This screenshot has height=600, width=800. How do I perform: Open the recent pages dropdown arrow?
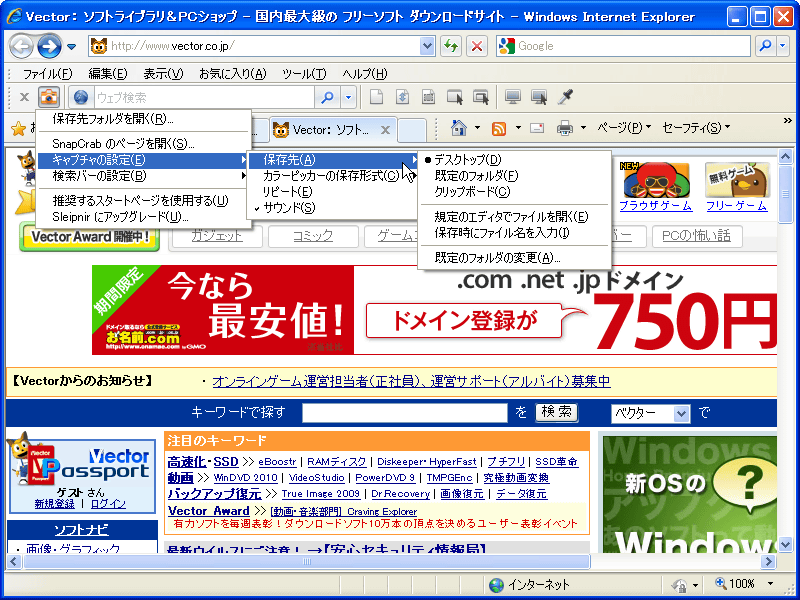[x=71, y=46]
